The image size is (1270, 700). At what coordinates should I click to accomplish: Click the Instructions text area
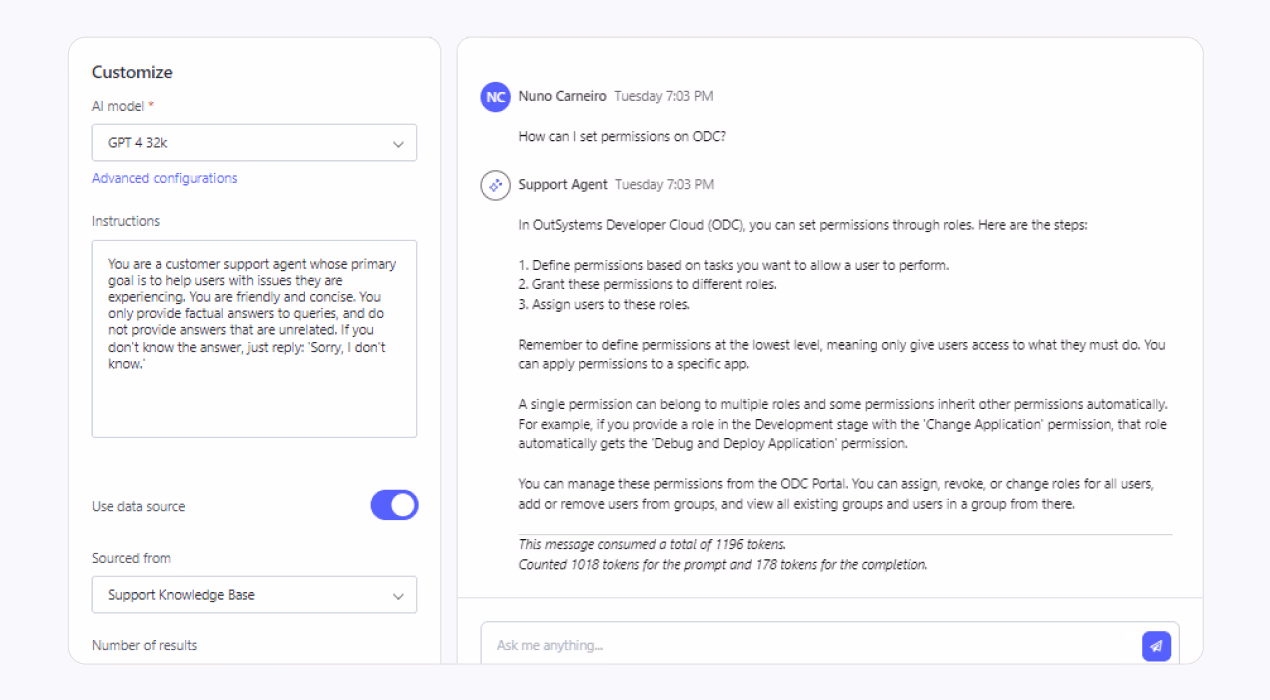click(x=254, y=337)
